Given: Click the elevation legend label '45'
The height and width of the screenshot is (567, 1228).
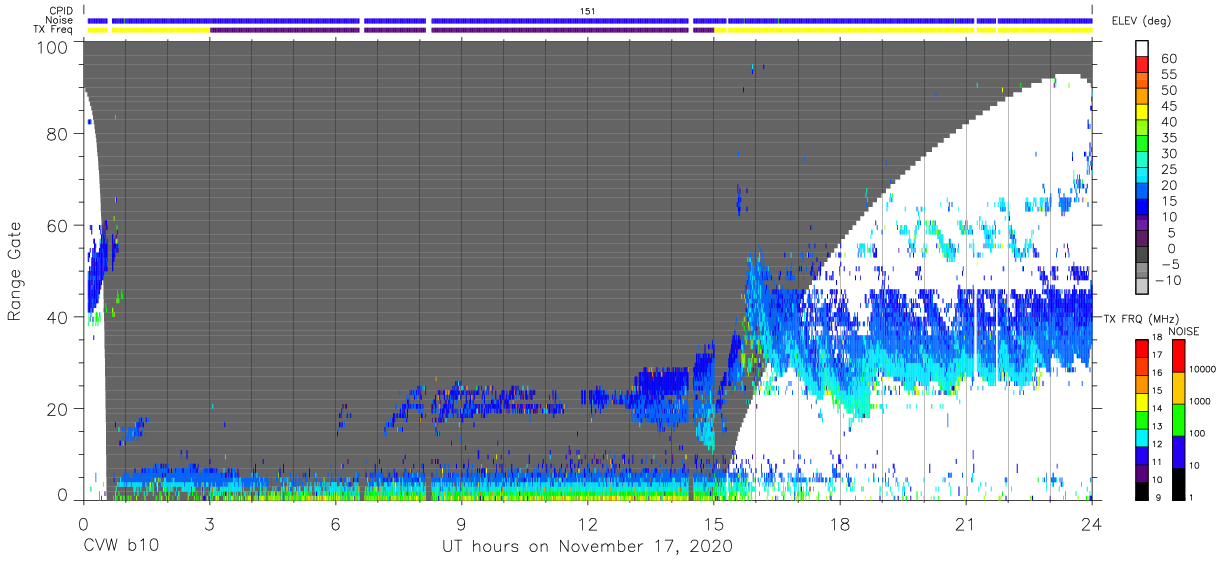Looking at the screenshot, I should tap(1167, 106).
